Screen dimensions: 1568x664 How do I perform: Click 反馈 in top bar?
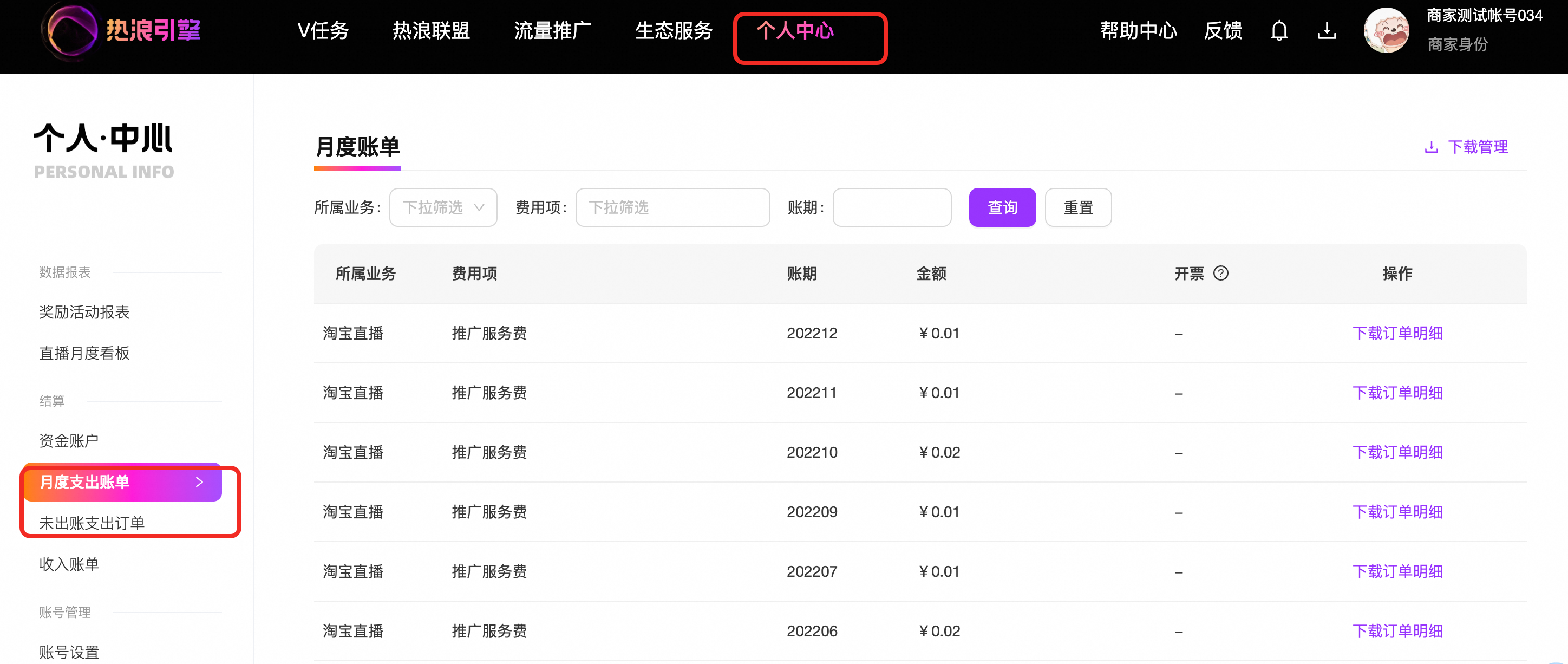1222,30
